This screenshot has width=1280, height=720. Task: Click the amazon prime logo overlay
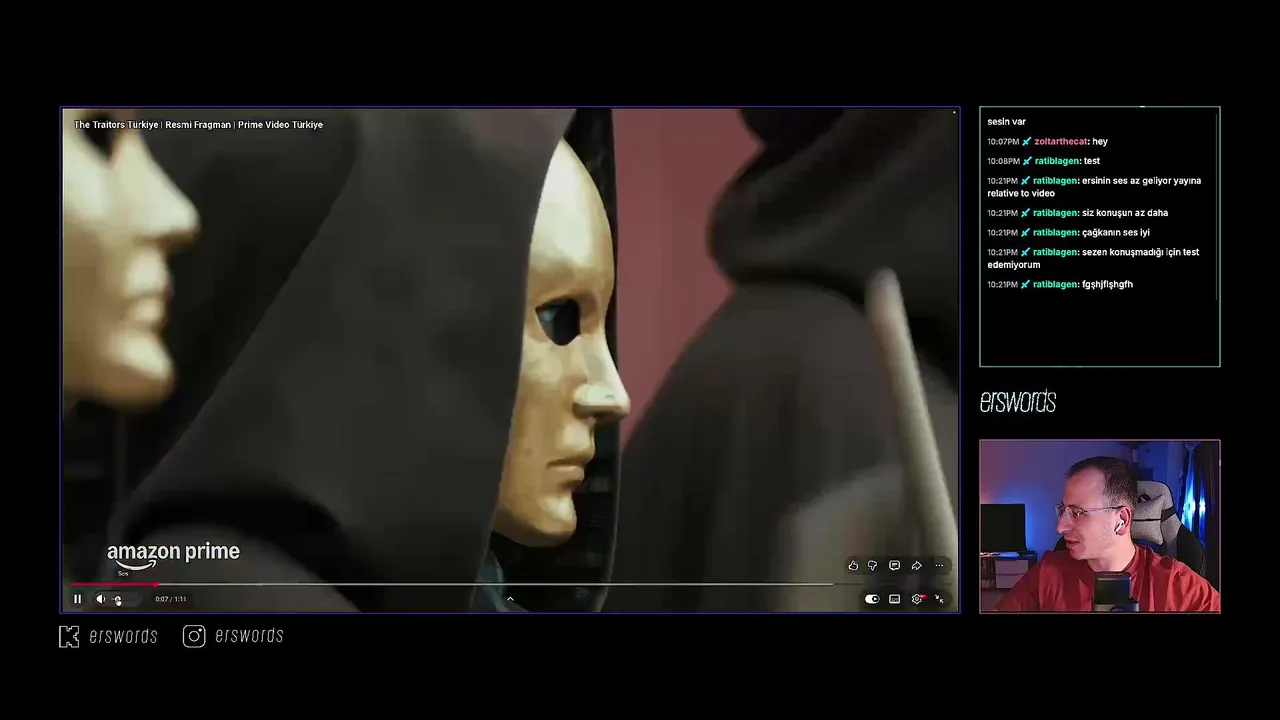(173, 556)
